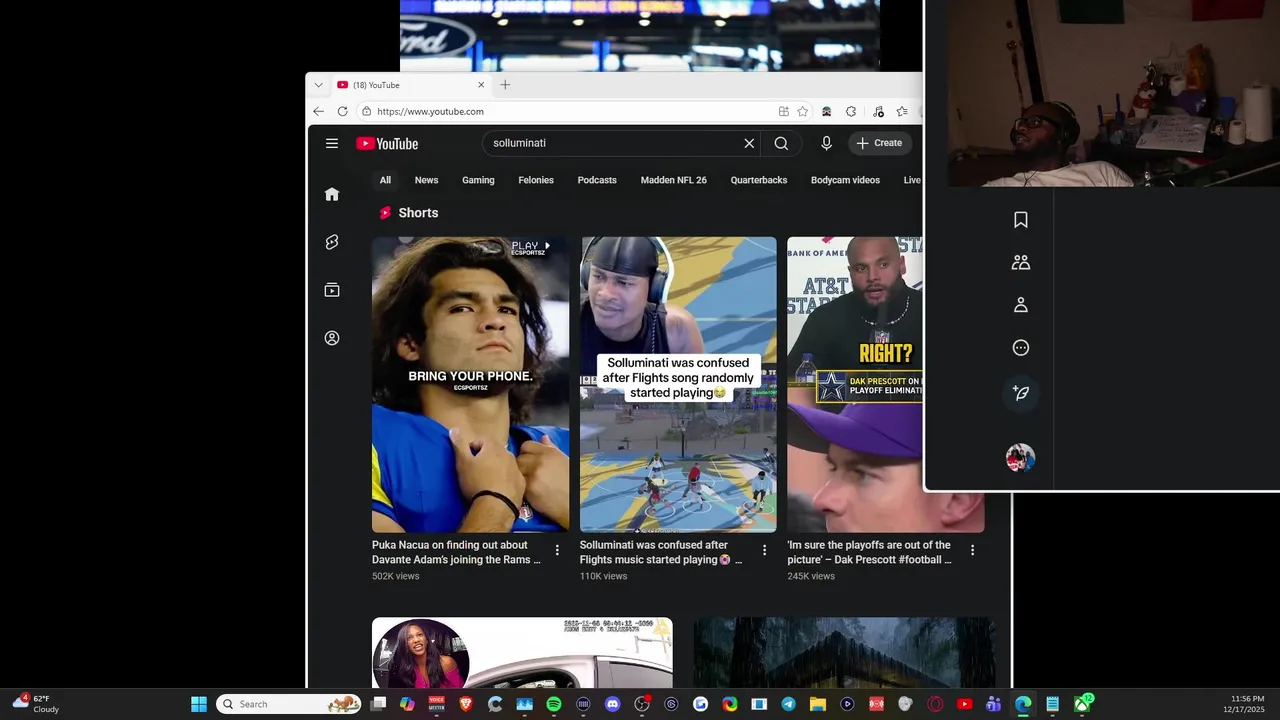Reload the YouTube page
The height and width of the screenshot is (720, 1280).
coord(342,111)
